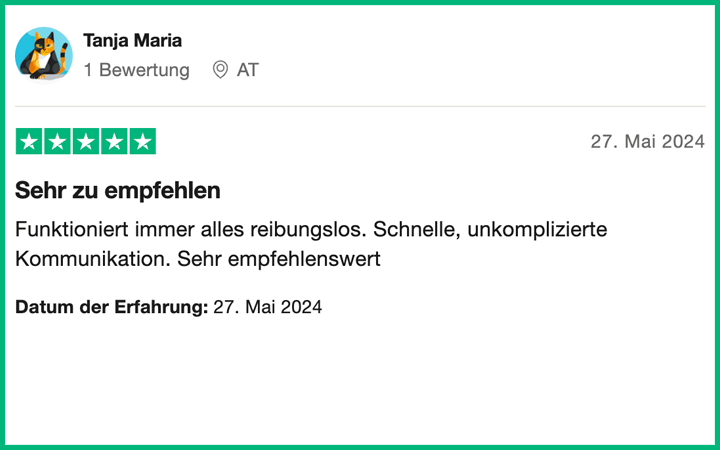Click the word empfehlenswert in the review body
The width and height of the screenshot is (720, 450).
click(x=304, y=259)
